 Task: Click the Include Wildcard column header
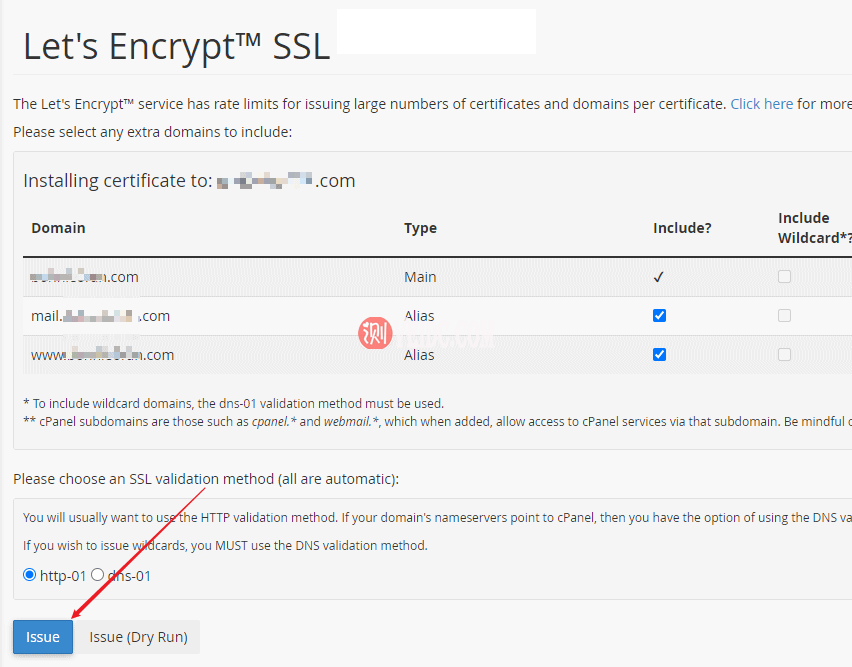(x=812, y=227)
